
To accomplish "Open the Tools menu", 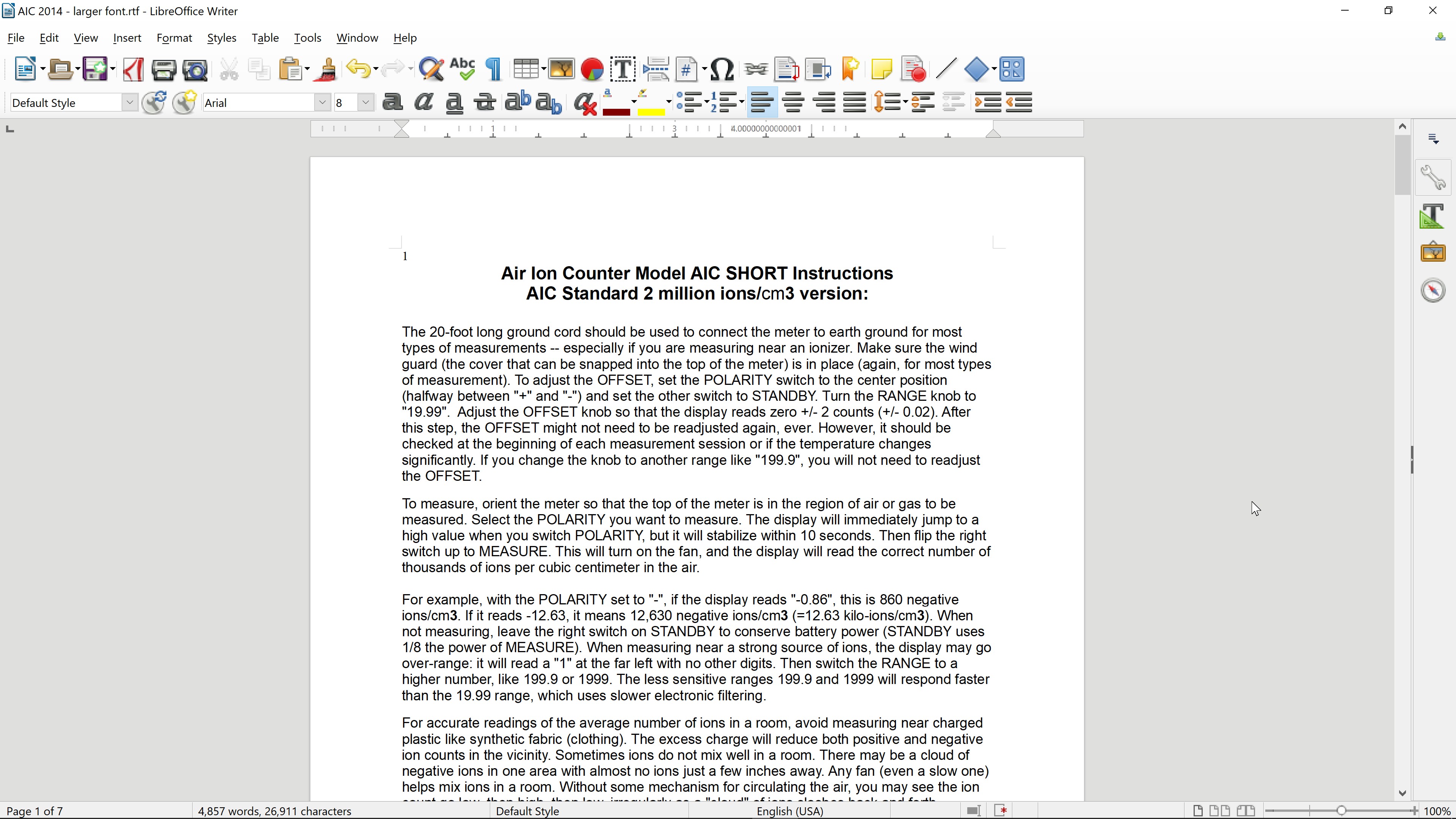I will click(x=308, y=38).
